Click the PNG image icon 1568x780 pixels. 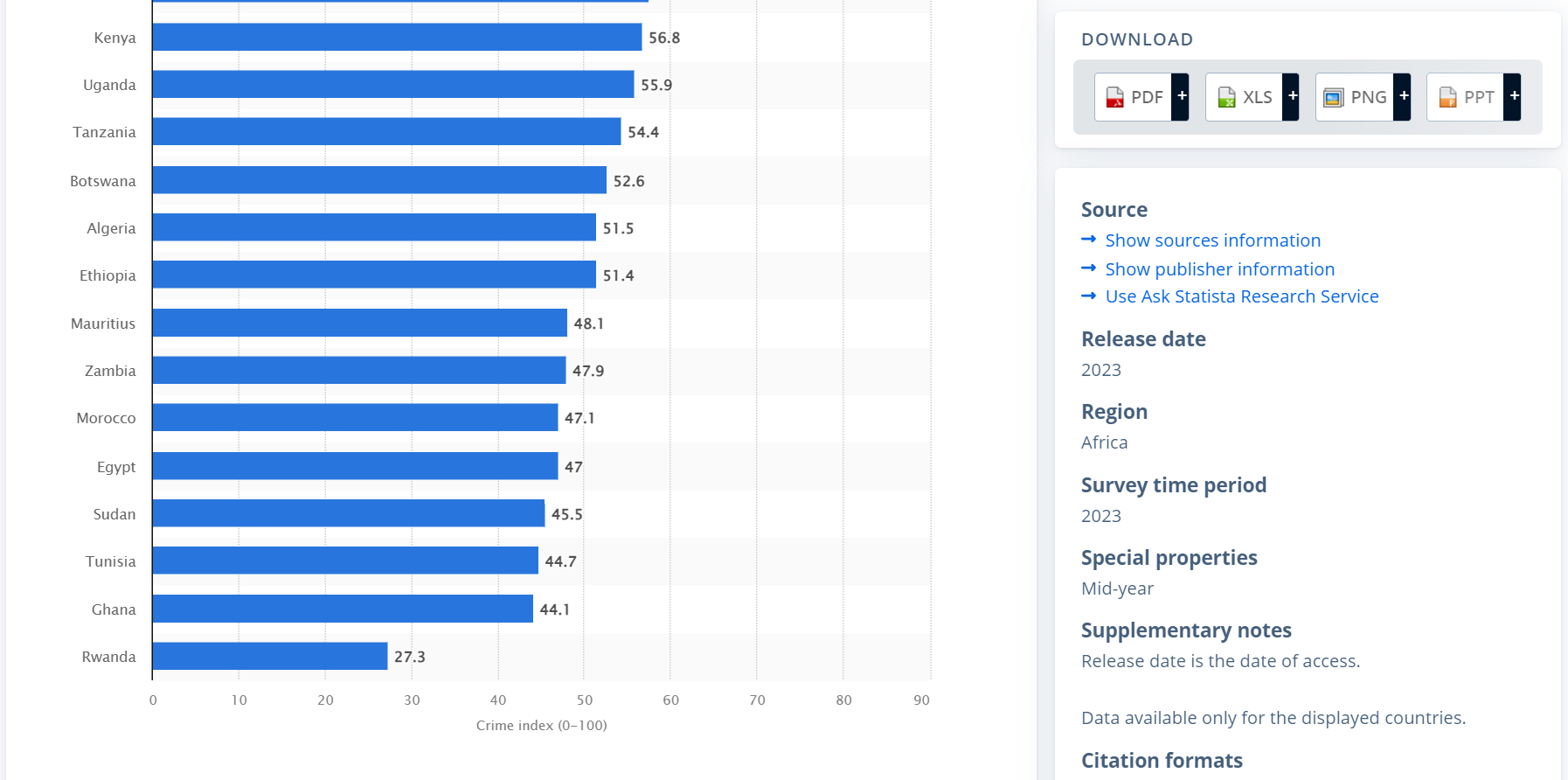1333,97
